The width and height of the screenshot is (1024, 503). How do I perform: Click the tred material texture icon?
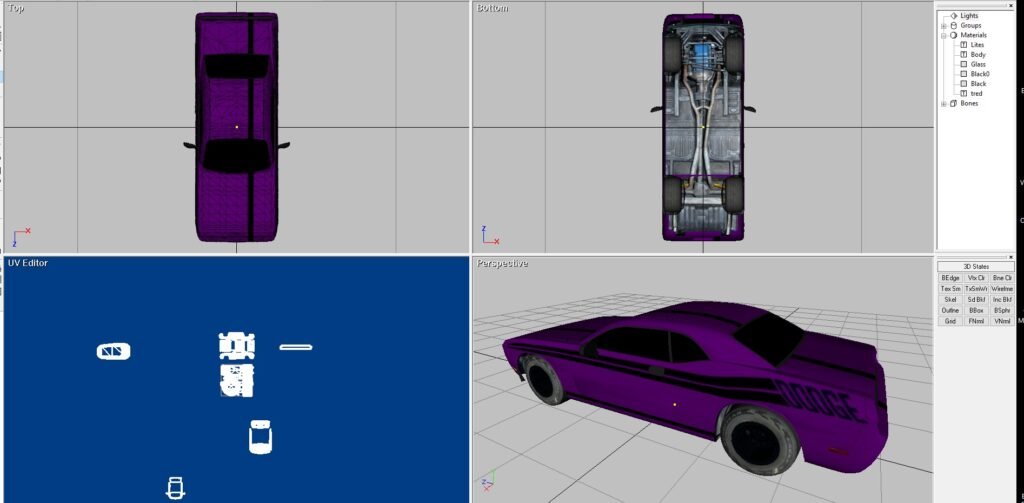pos(963,94)
